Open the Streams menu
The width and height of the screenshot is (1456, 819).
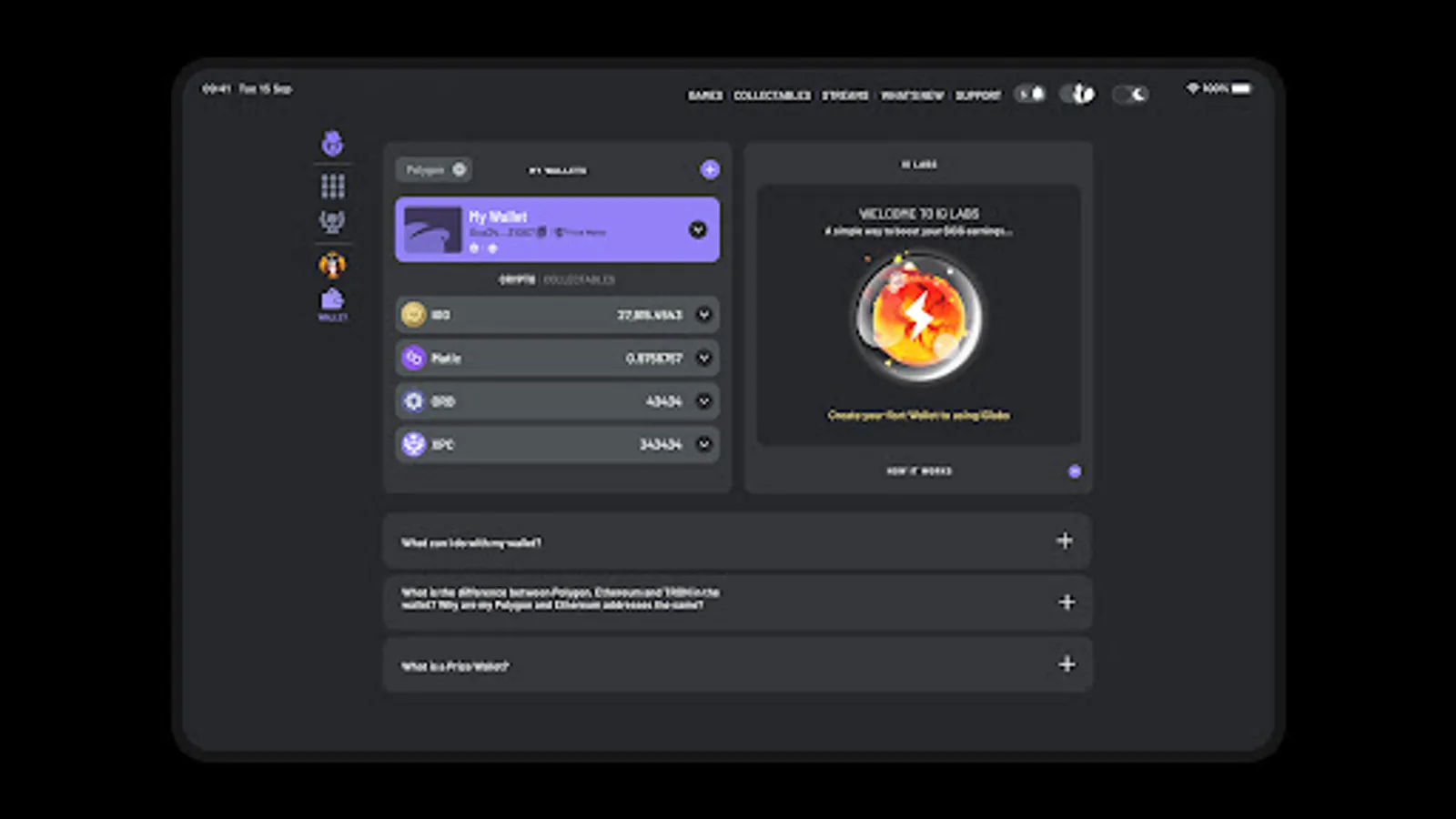point(845,95)
